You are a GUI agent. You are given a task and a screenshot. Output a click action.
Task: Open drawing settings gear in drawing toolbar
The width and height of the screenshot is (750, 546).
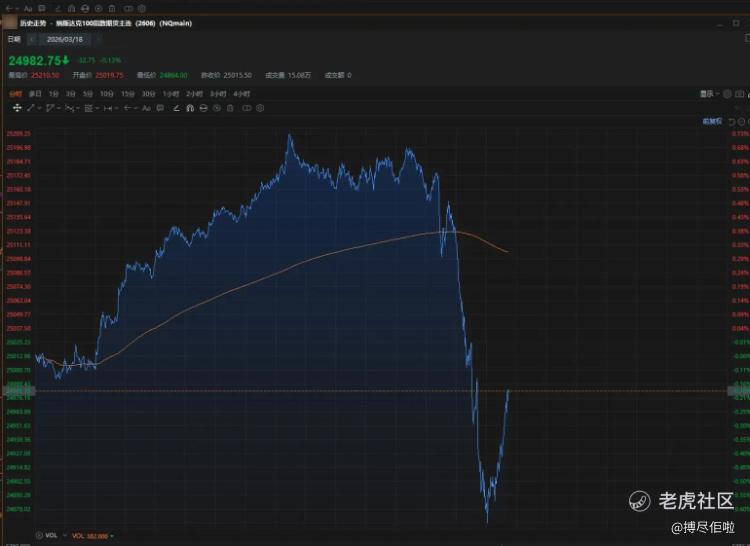260,108
